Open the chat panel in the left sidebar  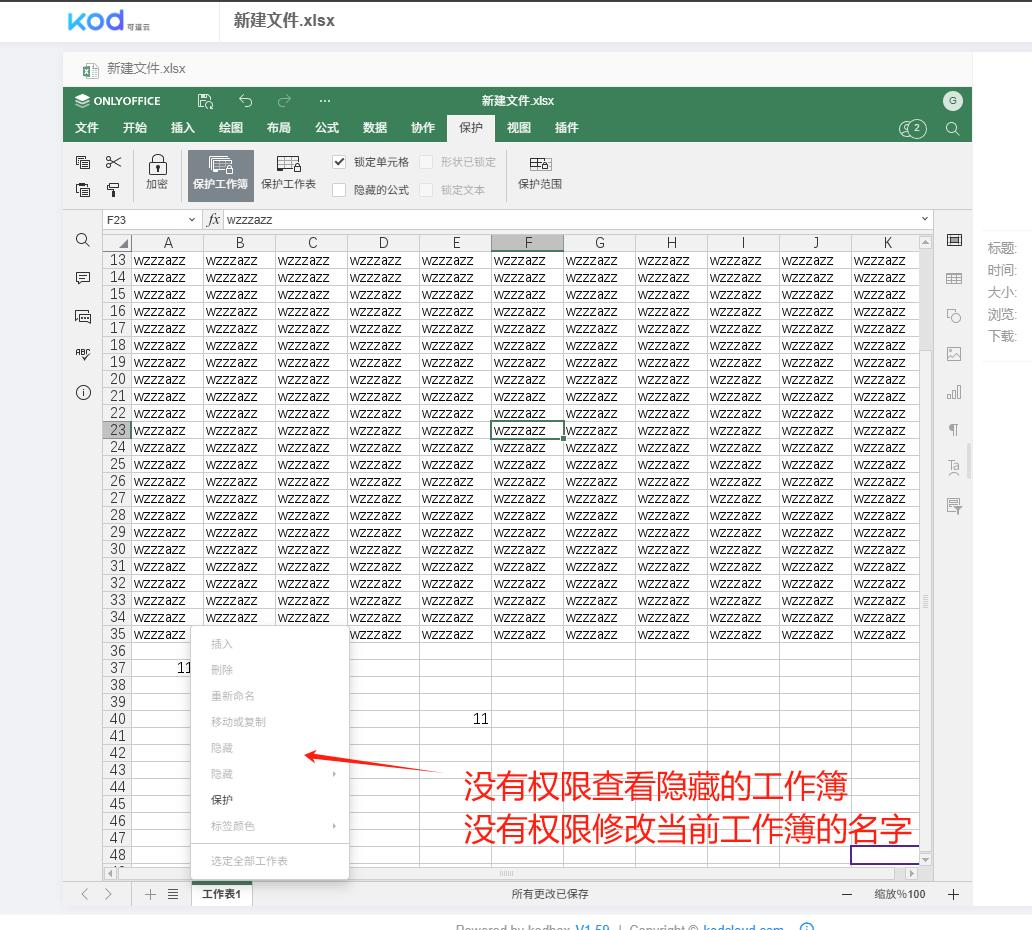pos(83,317)
